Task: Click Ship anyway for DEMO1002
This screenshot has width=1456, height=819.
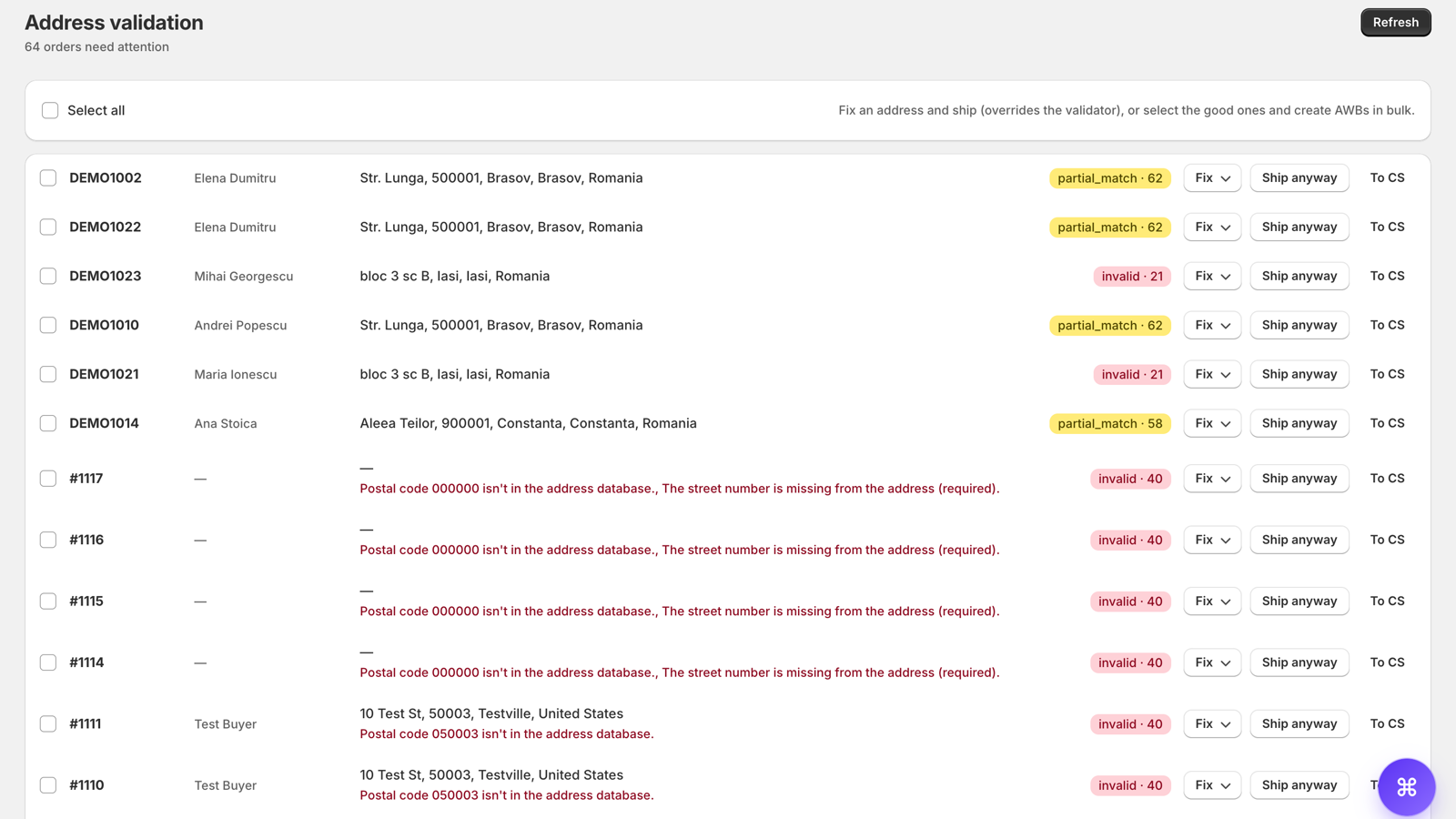Action: [1299, 178]
